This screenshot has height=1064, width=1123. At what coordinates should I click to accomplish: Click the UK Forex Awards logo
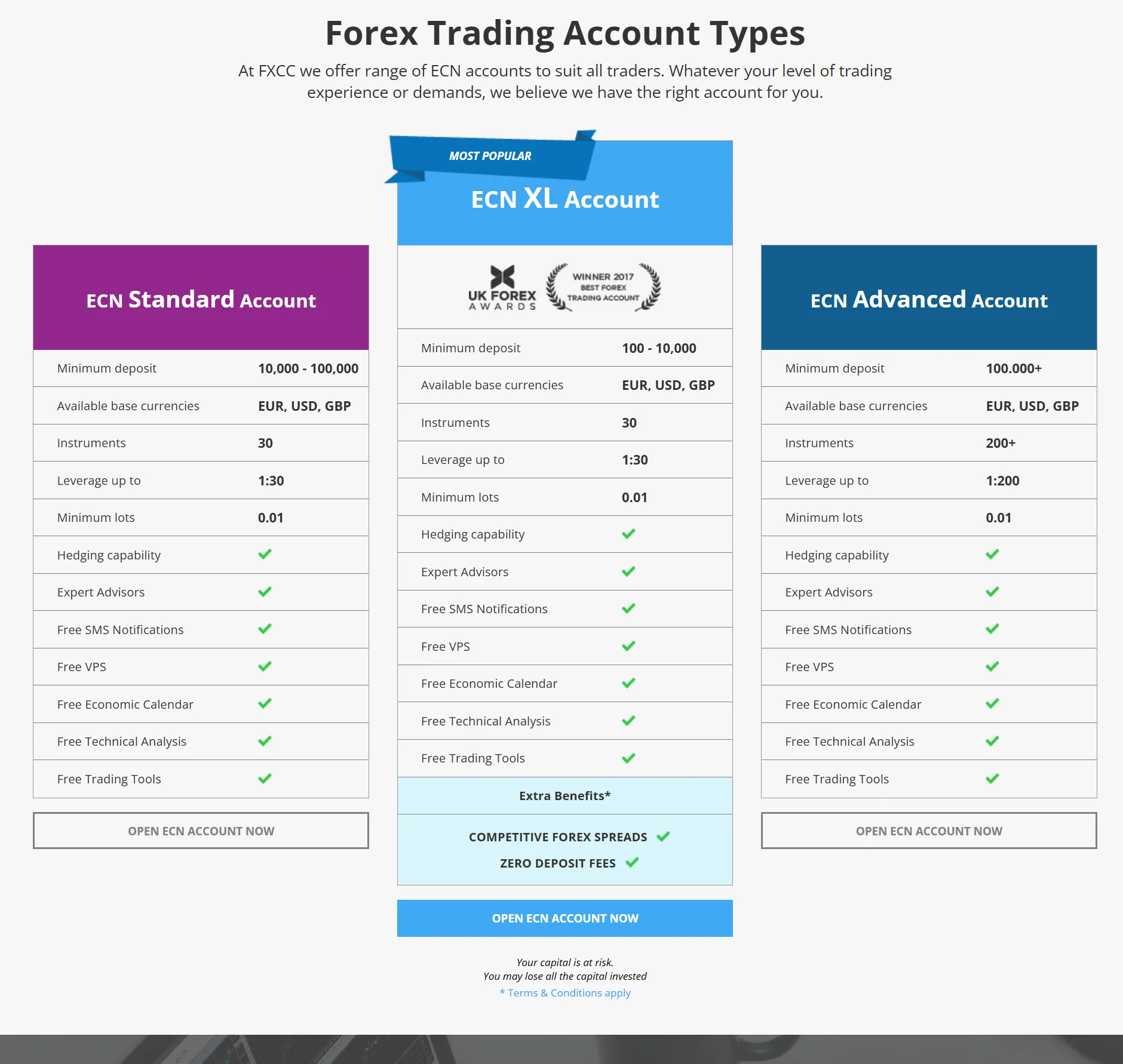point(502,287)
